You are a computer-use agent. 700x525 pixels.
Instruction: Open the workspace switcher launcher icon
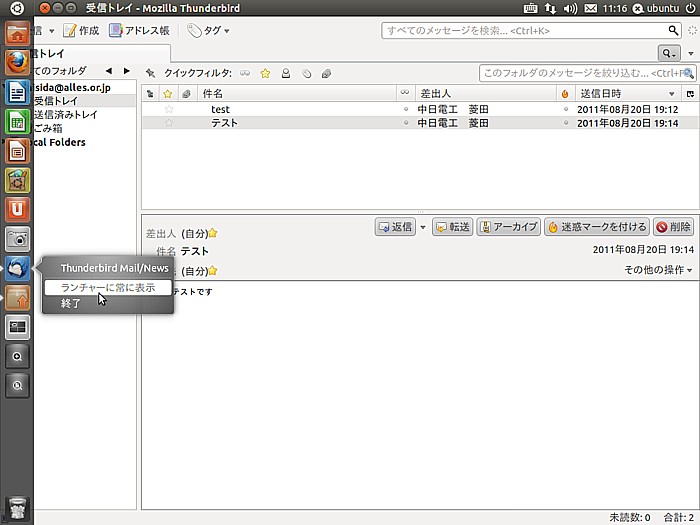[17, 328]
